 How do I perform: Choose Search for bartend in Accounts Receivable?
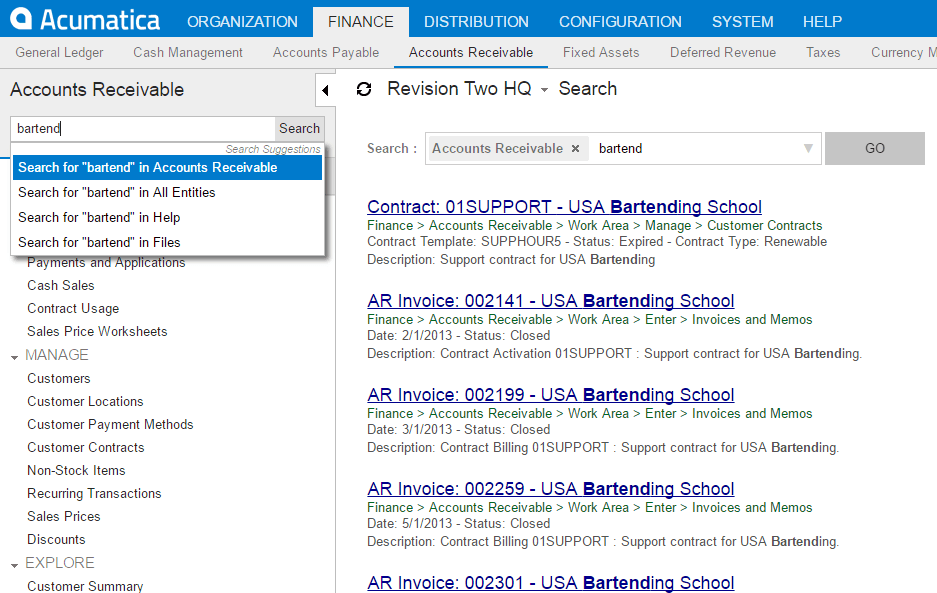(x=167, y=167)
